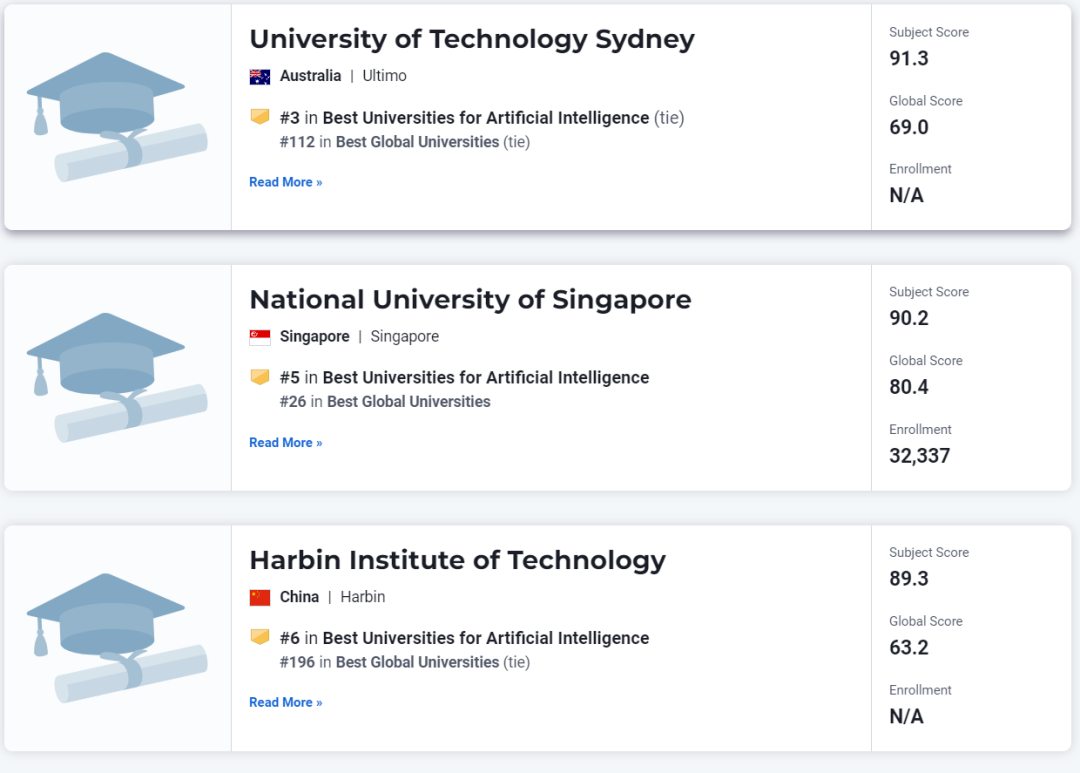The width and height of the screenshot is (1080, 773).
Task: Click Read More under University of Technology Sydney
Action: tap(285, 182)
